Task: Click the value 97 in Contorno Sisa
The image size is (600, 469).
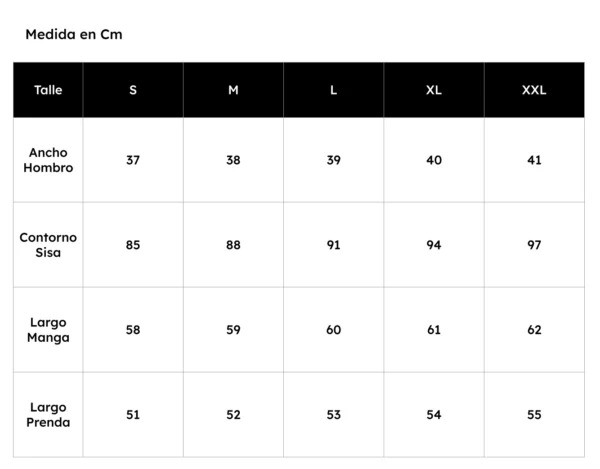Action: click(x=534, y=245)
